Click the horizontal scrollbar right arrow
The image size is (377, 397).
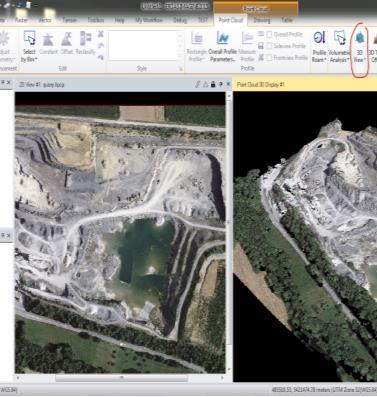point(222,378)
